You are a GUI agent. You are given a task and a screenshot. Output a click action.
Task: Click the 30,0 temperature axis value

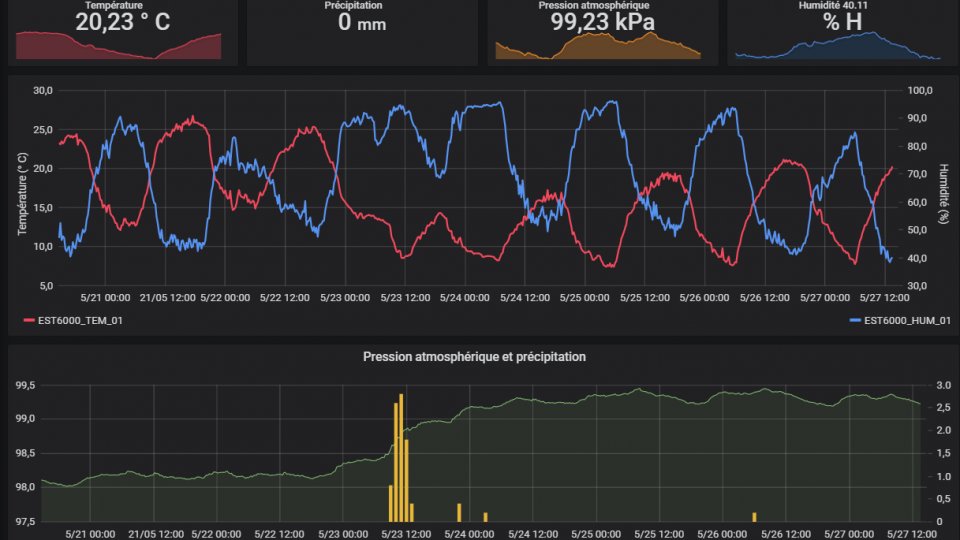coord(43,91)
